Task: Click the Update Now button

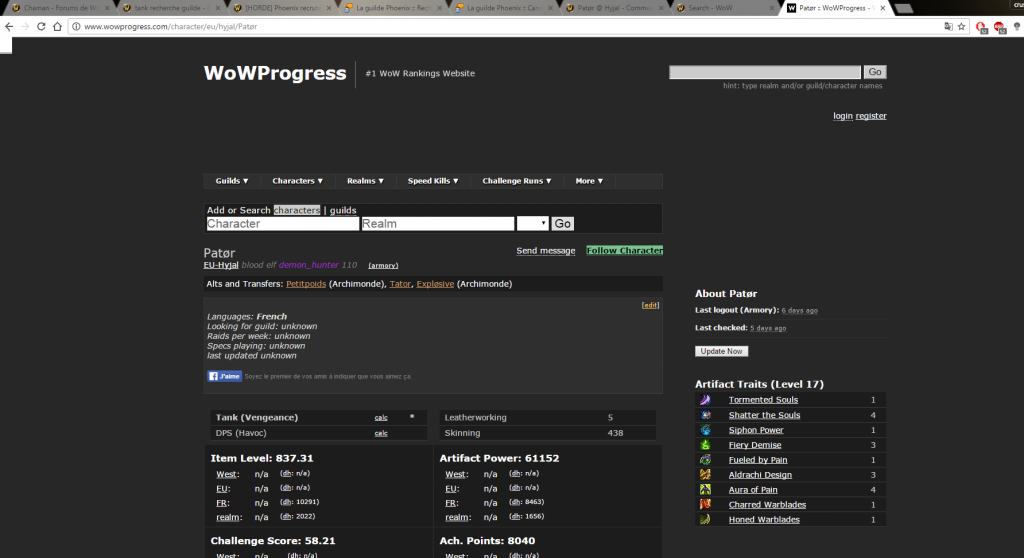Action: (x=722, y=352)
